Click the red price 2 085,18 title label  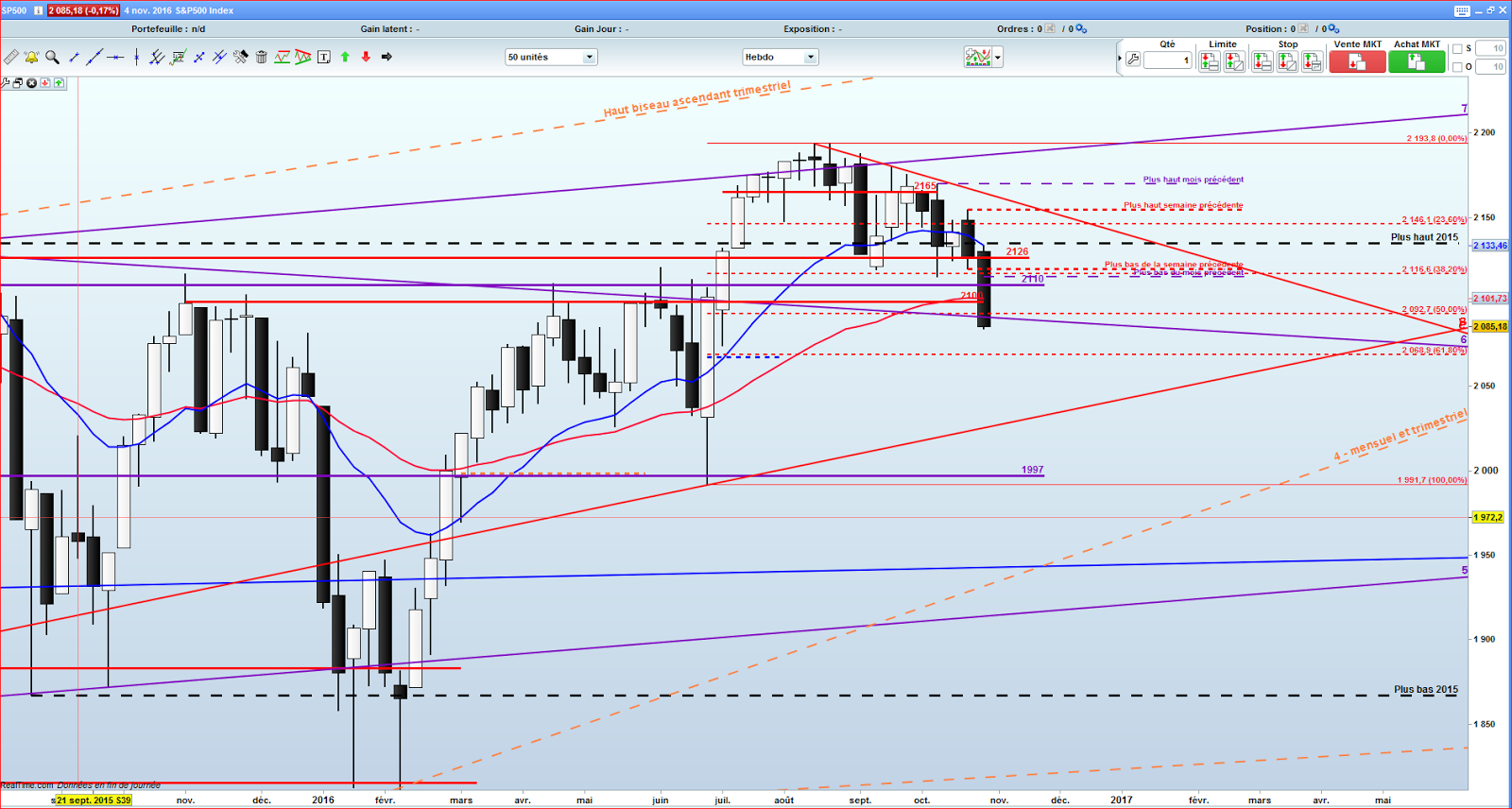[x=83, y=10]
